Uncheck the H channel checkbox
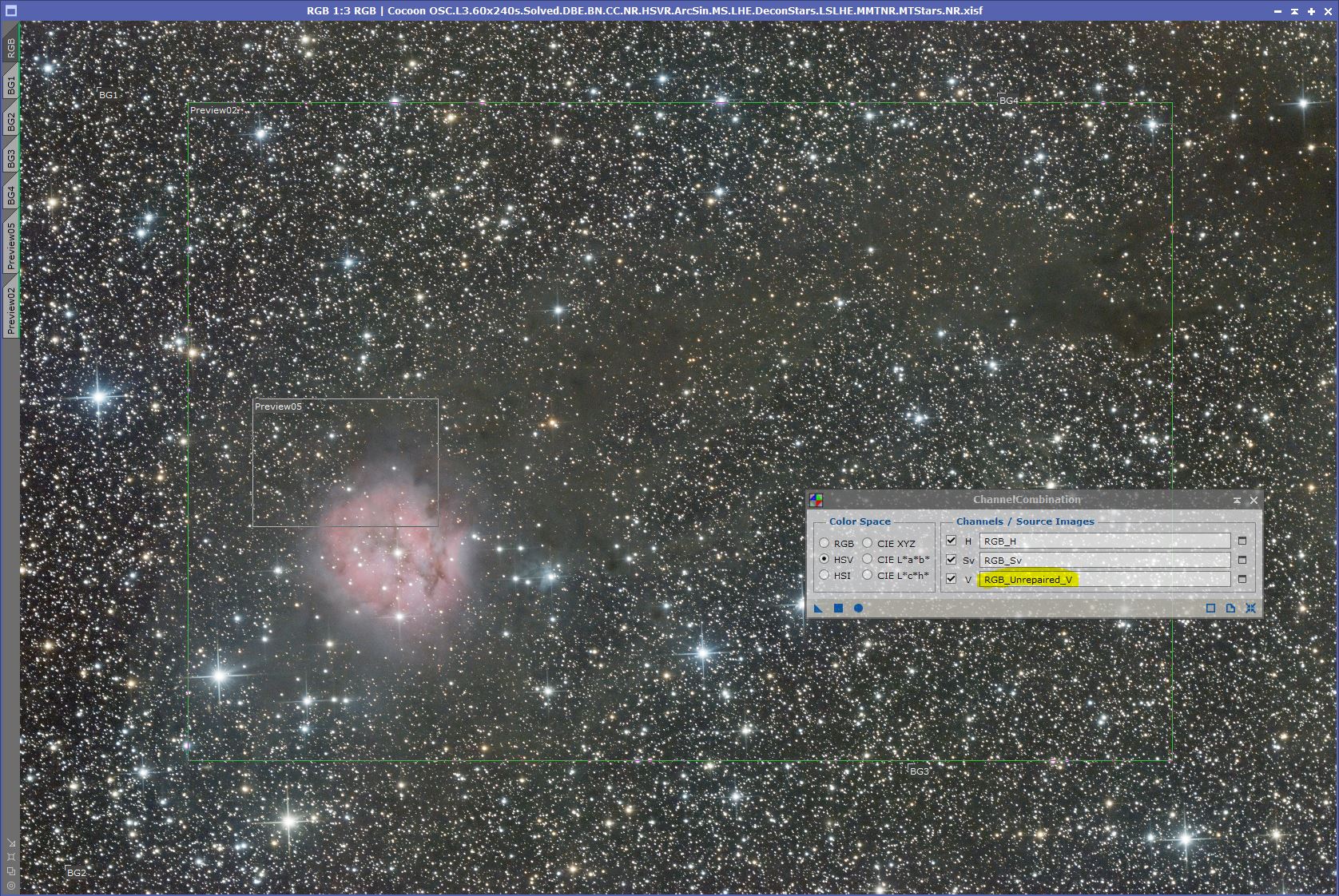1339x896 pixels. (x=951, y=541)
